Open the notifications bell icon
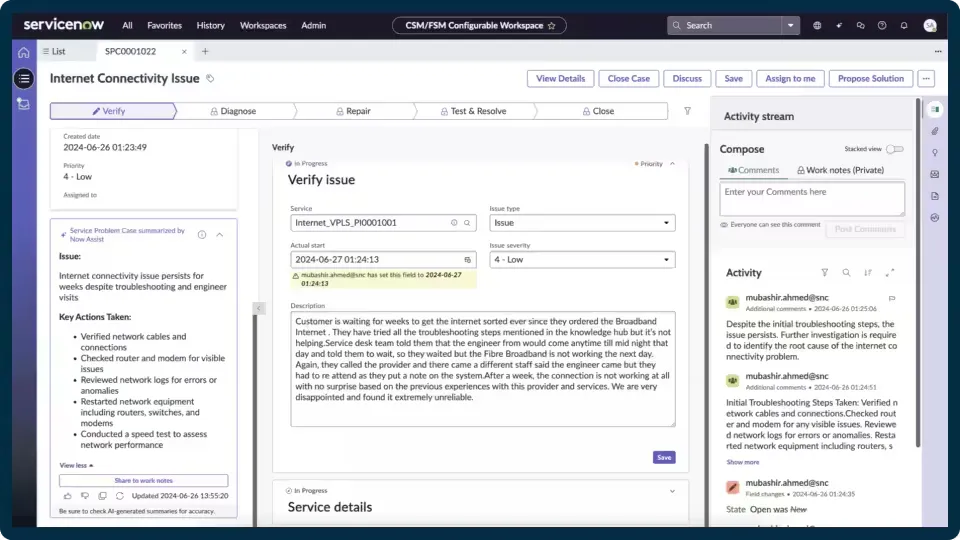Image resolution: width=960 pixels, height=540 pixels. click(x=903, y=25)
